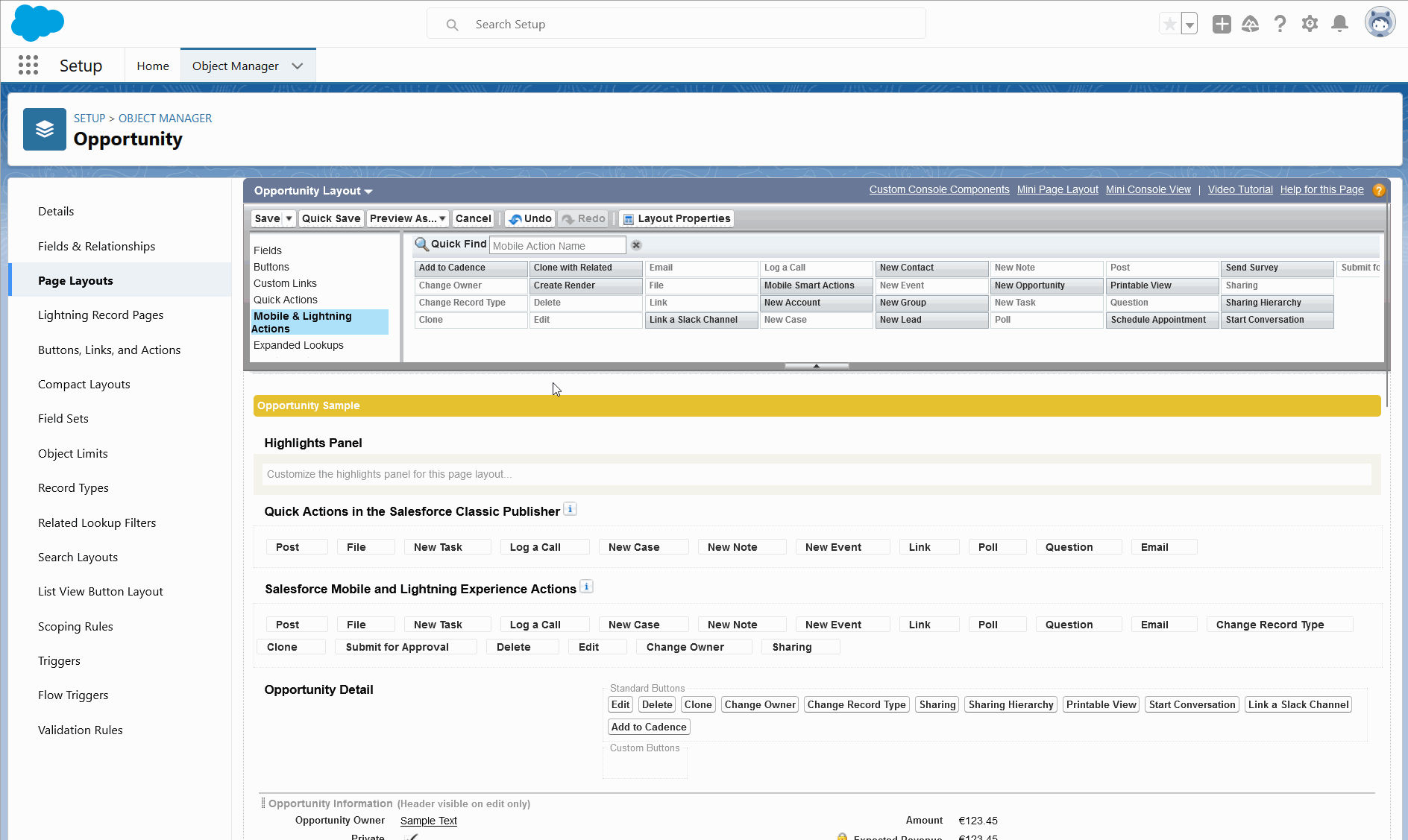Screen dimensions: 1408x840
Task: Open the Favorites list dropdown arrow
Action: point(1189,24)
